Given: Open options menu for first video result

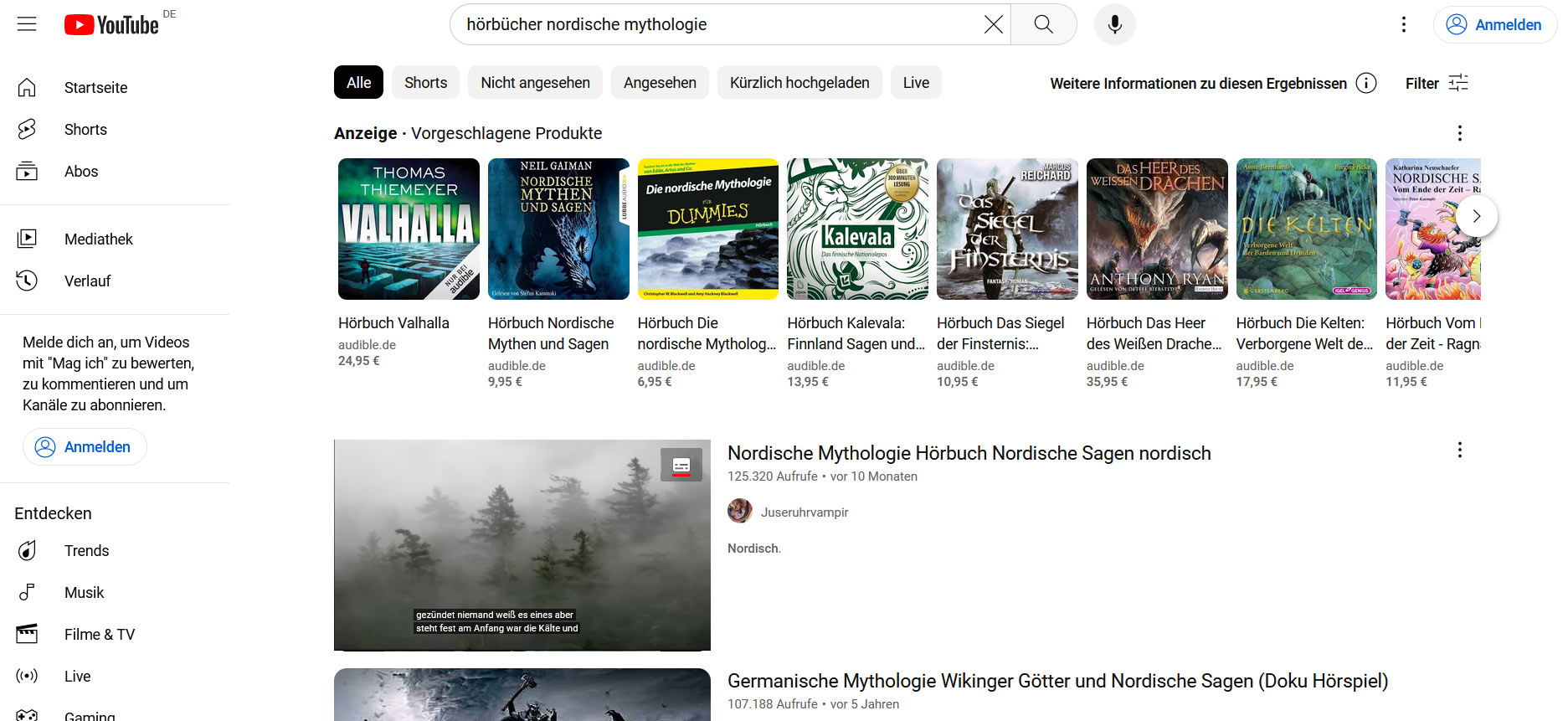Looking at the screenshot, I should [x=1459, y=450].
